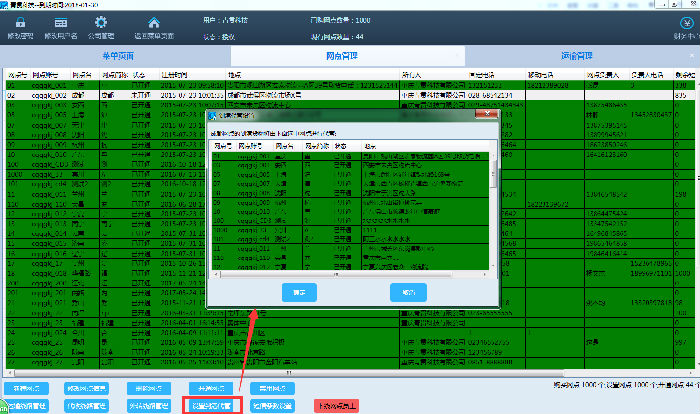Click the 返回菜单页面 home icon
This screenshot has height=414, width=700.
pos(153,23)
